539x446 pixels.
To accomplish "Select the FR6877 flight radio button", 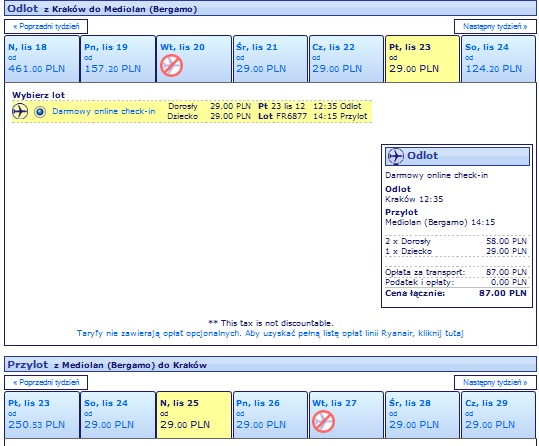I will tap(40, 112).
